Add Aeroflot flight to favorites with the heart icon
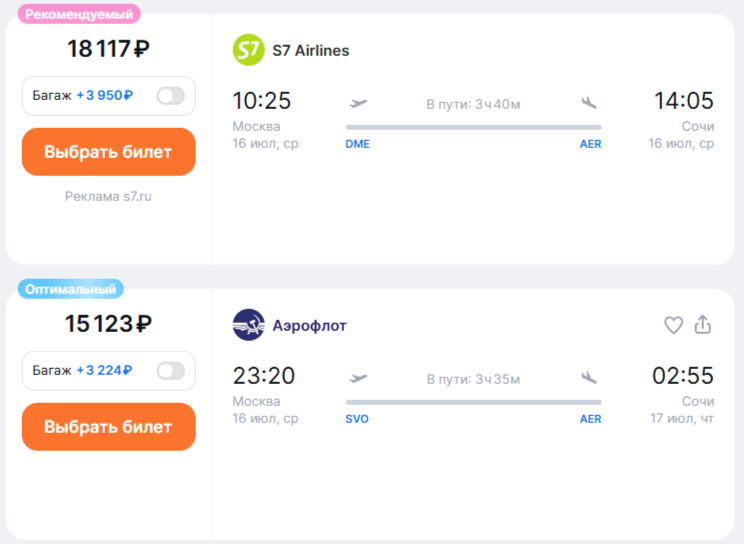 673,325
